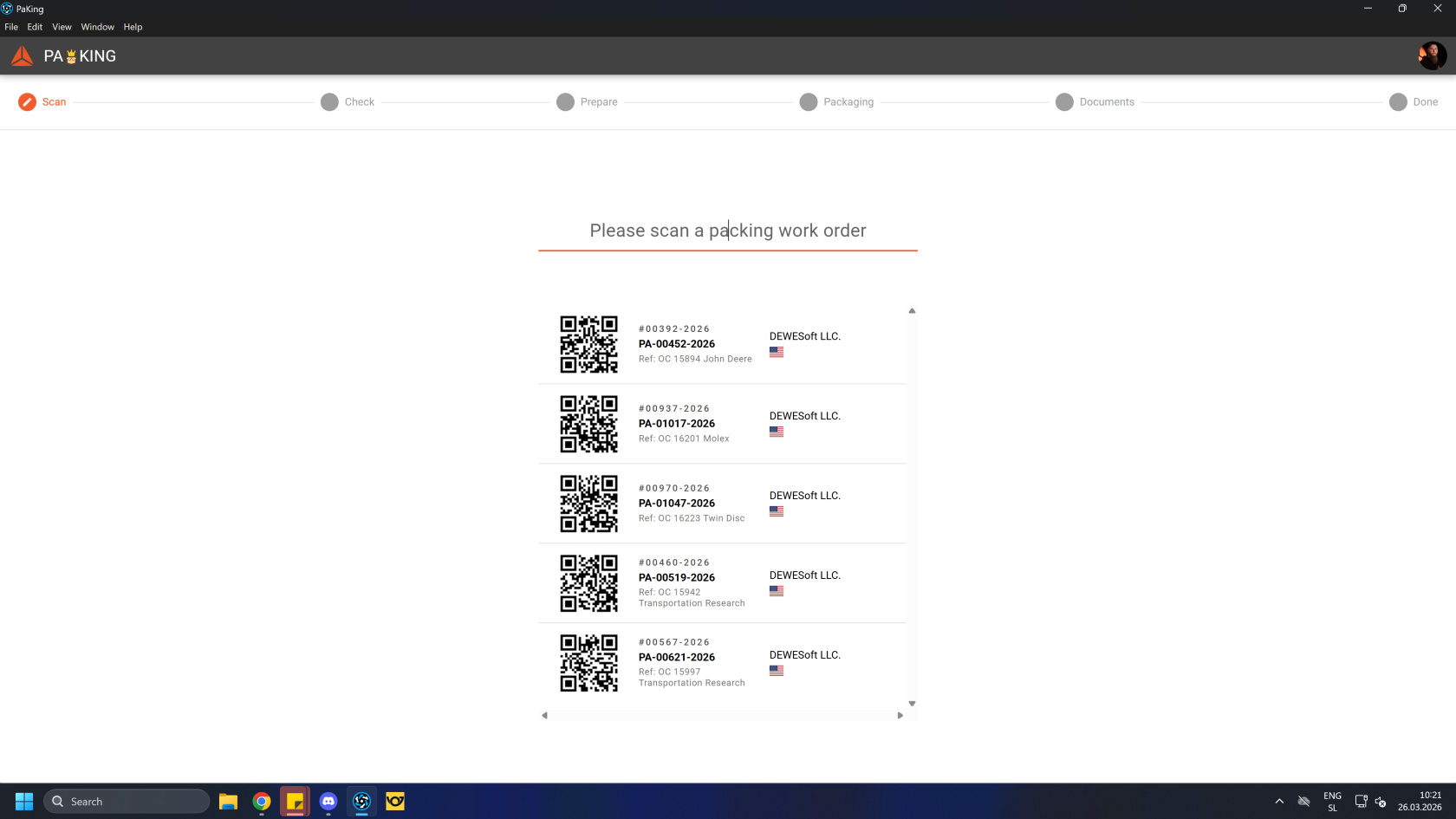The image size is (1456, 819).
Task: Click the list's scroll down arrow
Action: coord(912,704)
